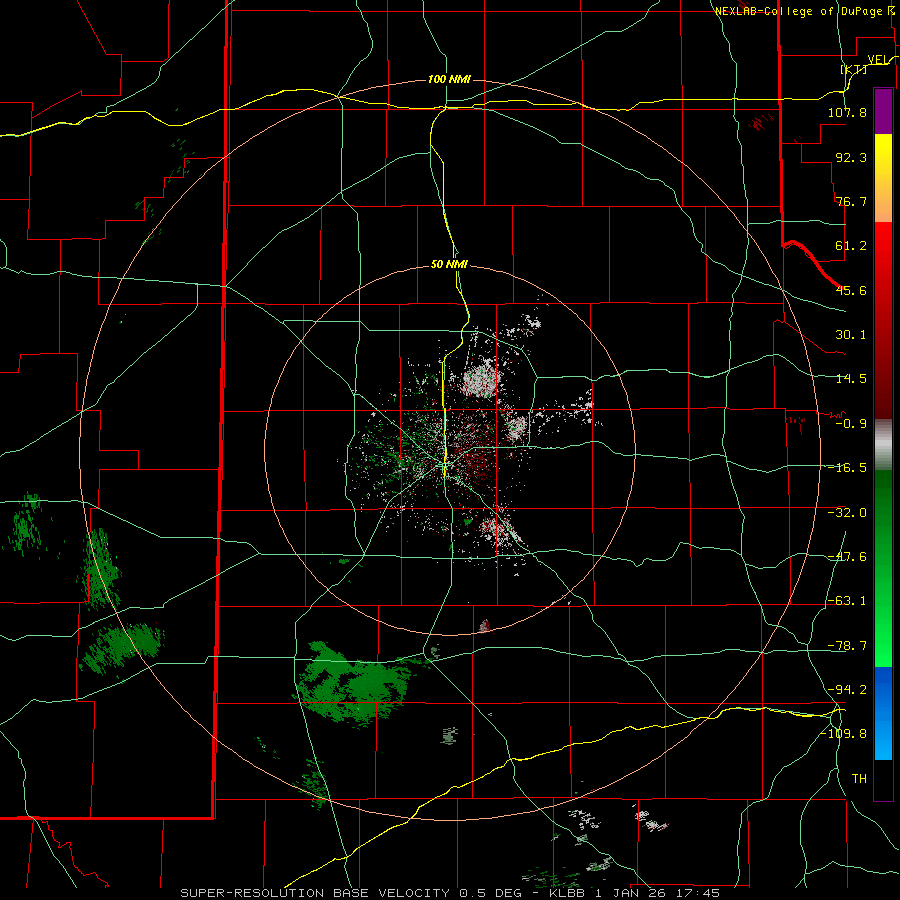Click the 92.3 legend value

851,157
